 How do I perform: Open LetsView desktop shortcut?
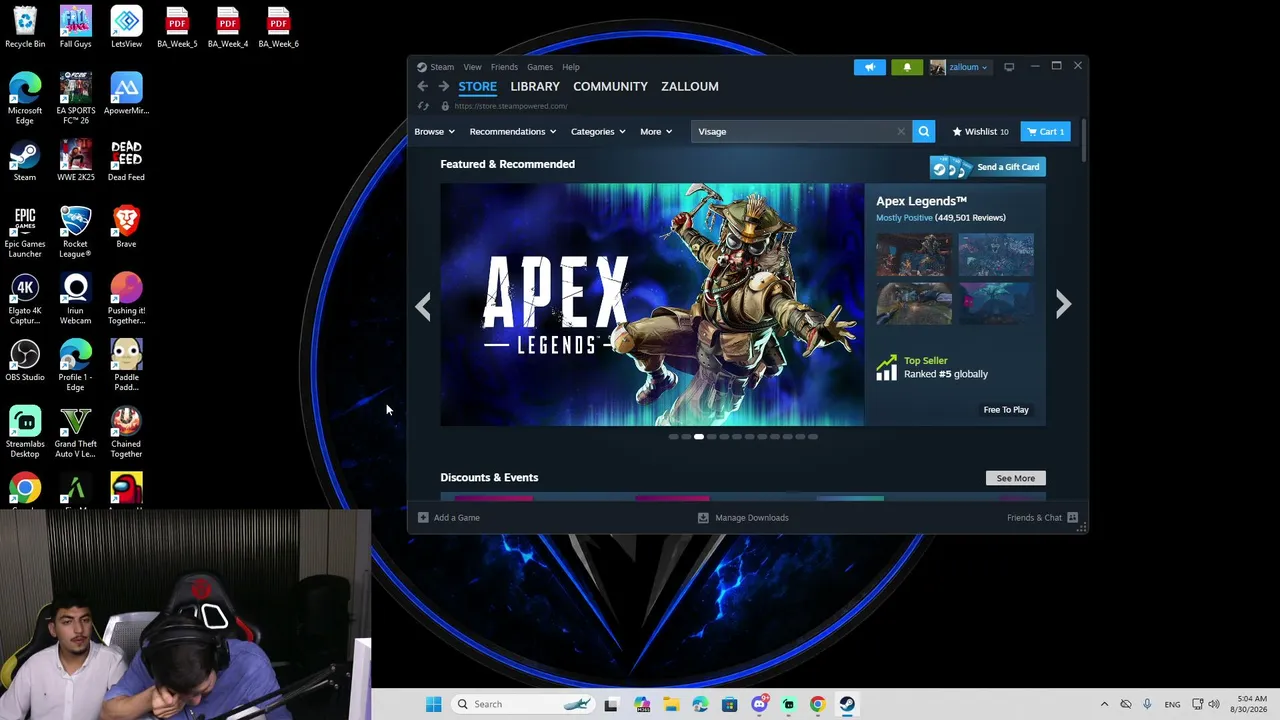point(126,27)
